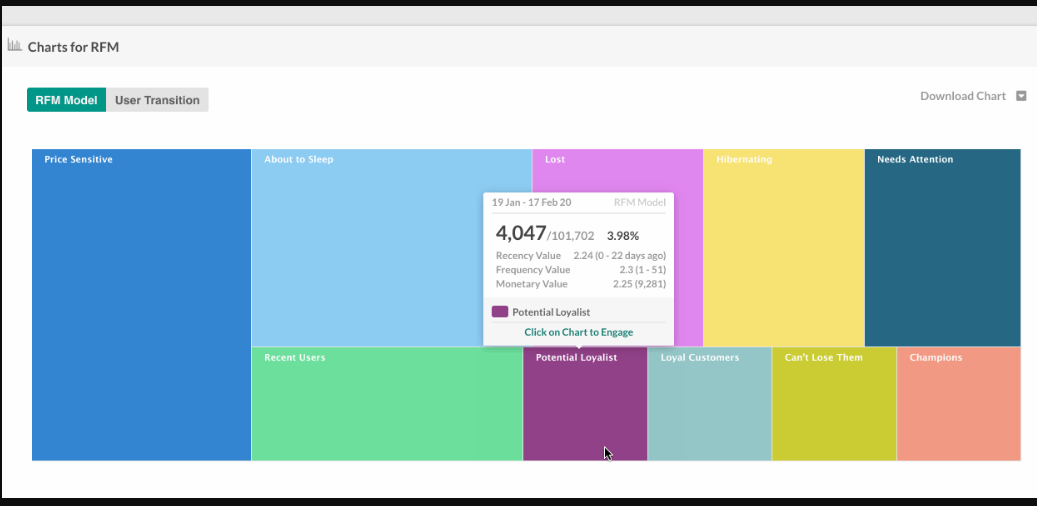The height and width of the screenshot is (506, 1037).
Task: Click the bar chart icon beside Charts for RFM
Action: (x=15, y=46)
